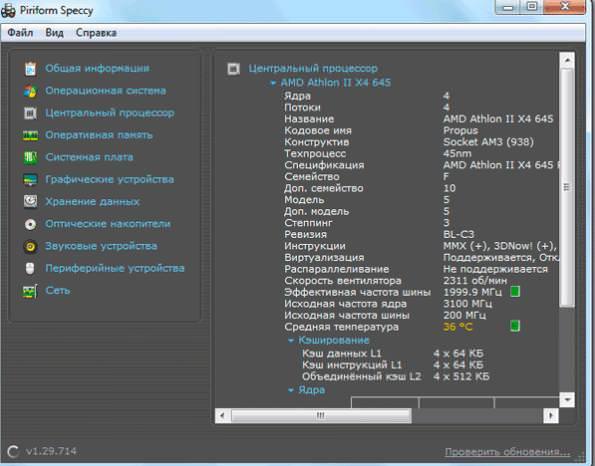Click the 36 °C temperature value
The image size is (595, 466).
[x=457, y=326]
